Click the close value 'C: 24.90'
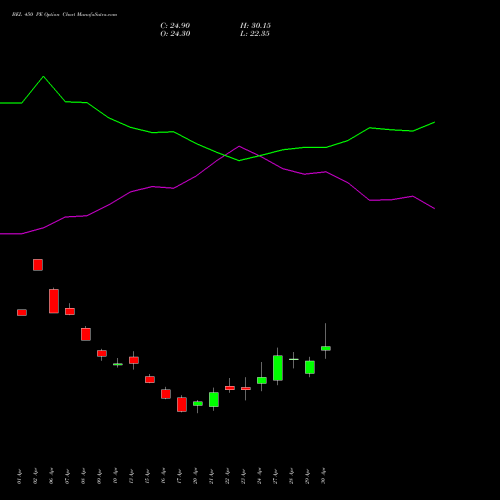Image resolution: width=500 pixels, height=500 pixels. [175, 26]
